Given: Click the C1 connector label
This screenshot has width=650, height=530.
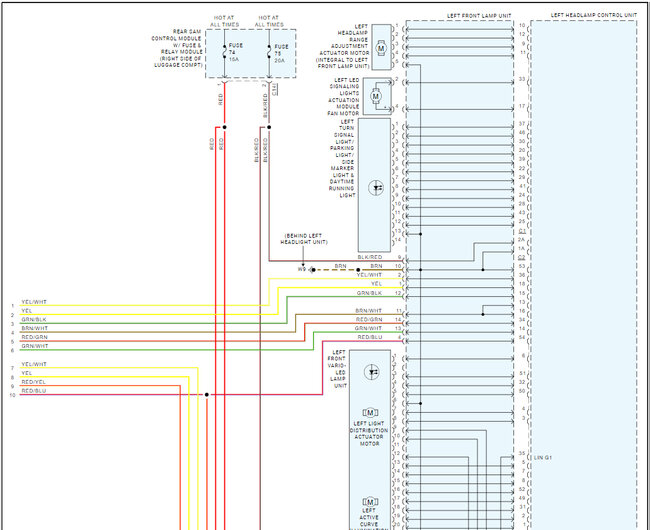Looking at the screenshot, I should click(x=522, y=231).
